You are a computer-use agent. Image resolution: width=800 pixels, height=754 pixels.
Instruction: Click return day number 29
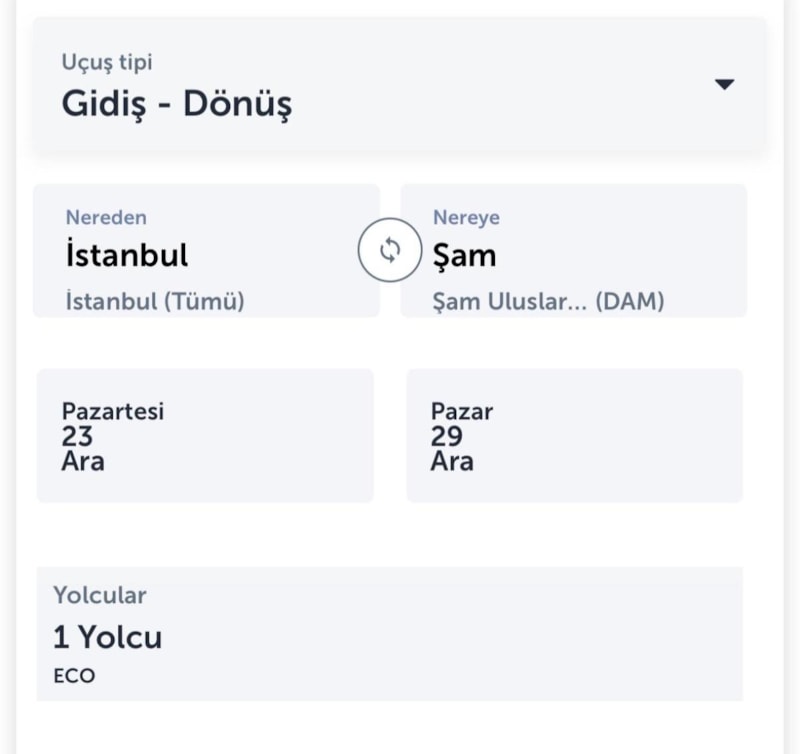[446, 436]
